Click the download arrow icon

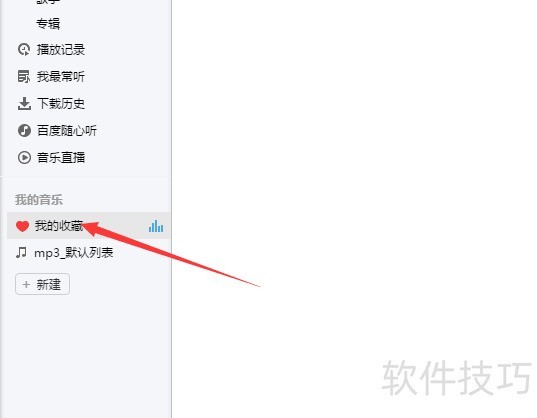[24, 103]
